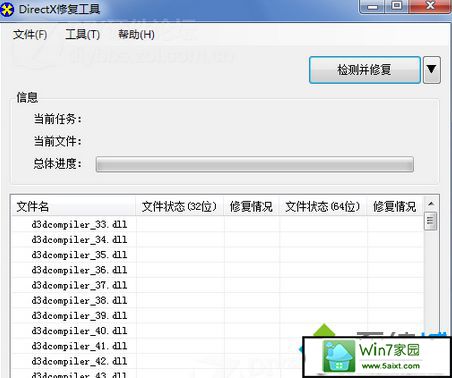Open the 文件(F) menu
Image resolution: width=452 pixels, height=378 pixels.
coord(30,34)
